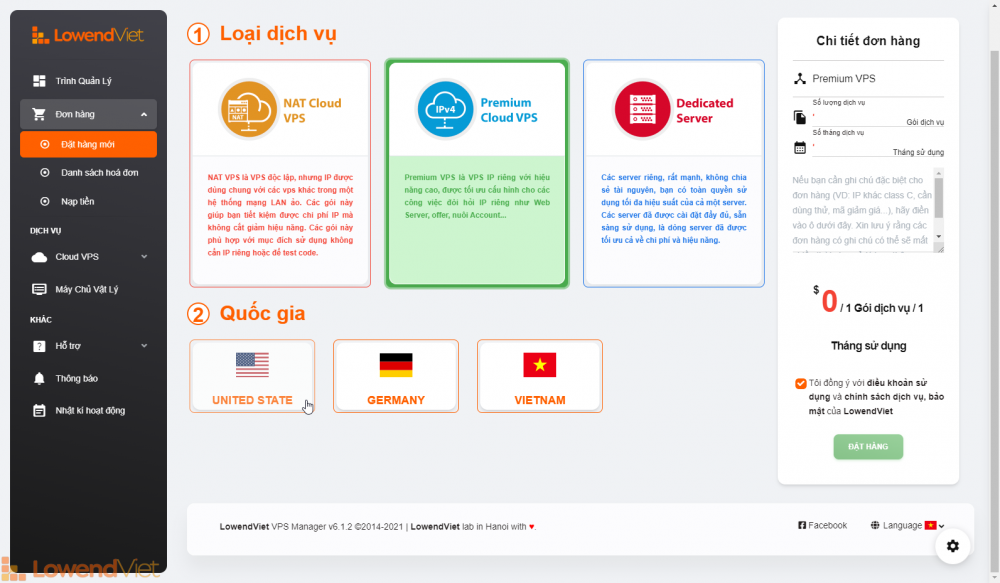Click the service quantity copy icon
The width and height of the screenshot is (1000, 583).
(x=800, y=117)
